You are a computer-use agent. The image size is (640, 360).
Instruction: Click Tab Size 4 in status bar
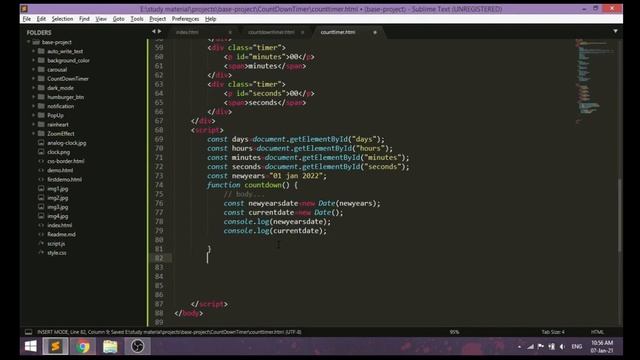coord(553,332)
